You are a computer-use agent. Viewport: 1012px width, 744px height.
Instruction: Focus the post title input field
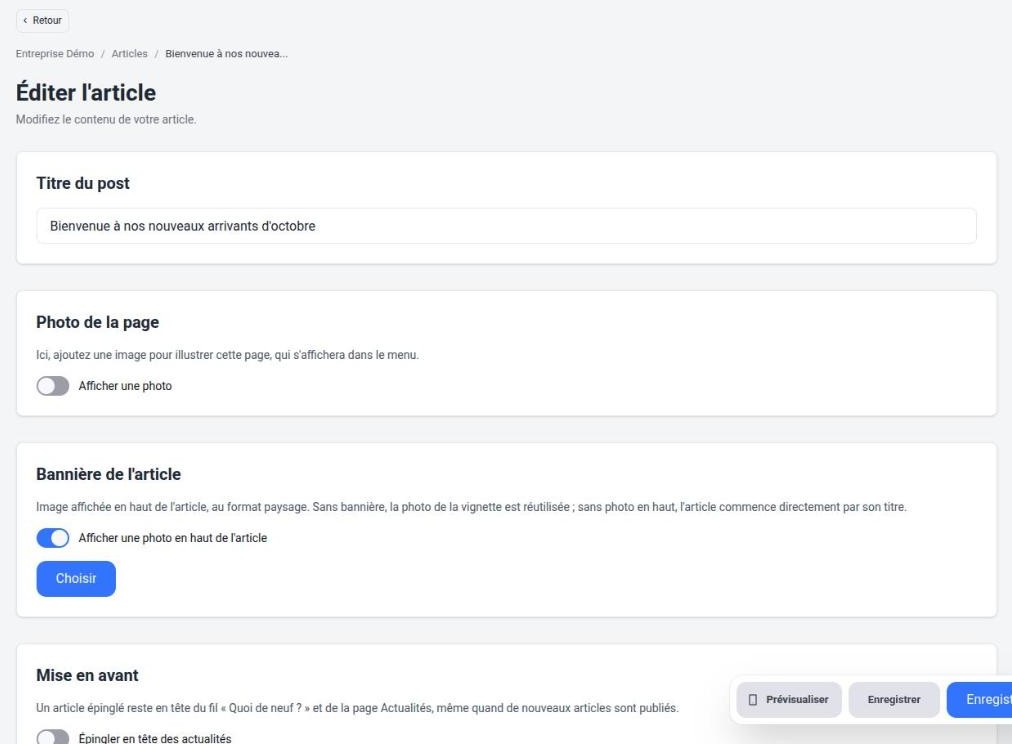(x=506, y=226)
